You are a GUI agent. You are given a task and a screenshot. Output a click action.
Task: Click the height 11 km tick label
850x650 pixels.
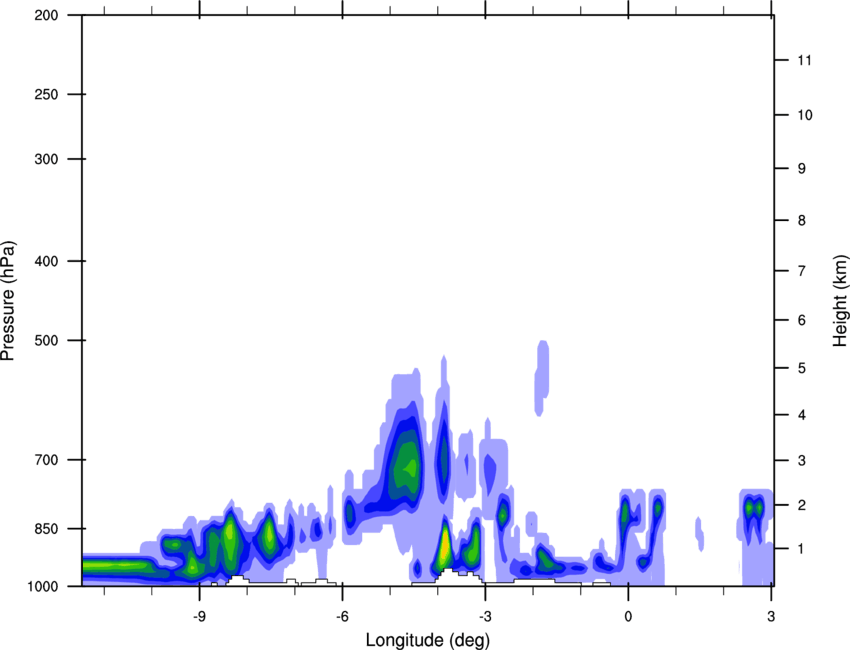pyautogui.click(x=804, y=60)
